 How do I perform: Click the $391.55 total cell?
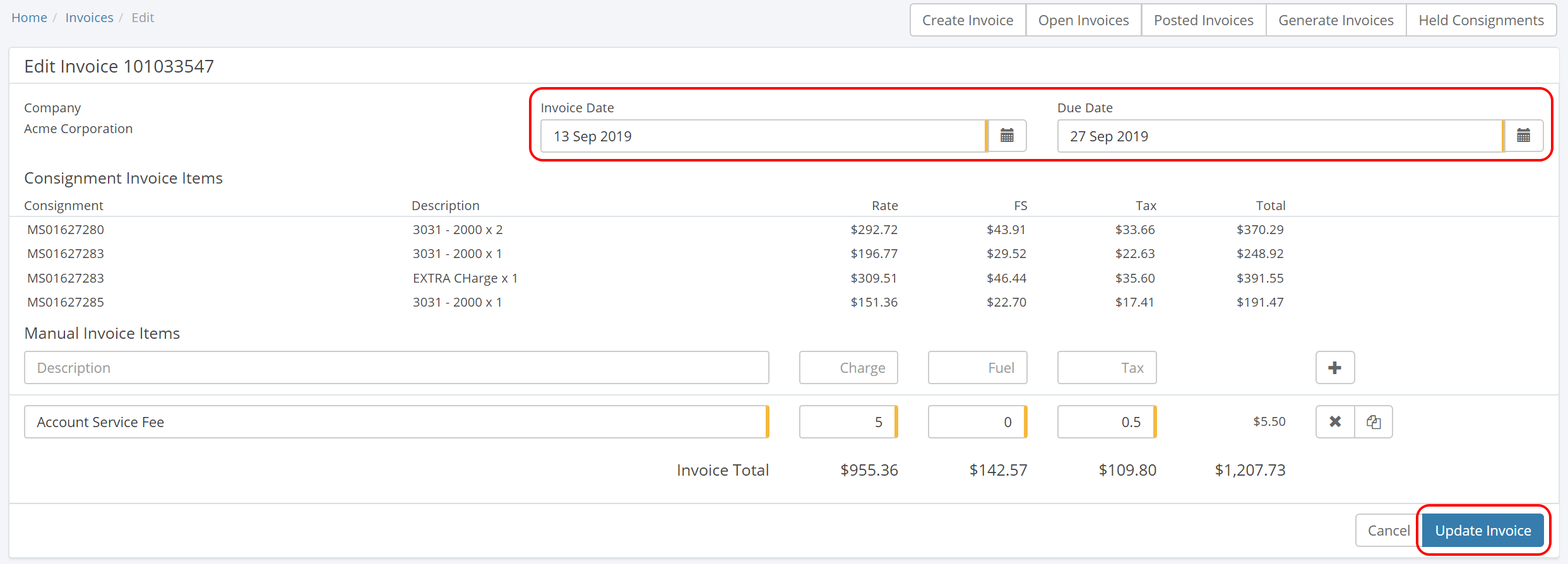click(x=1260, y=278)
